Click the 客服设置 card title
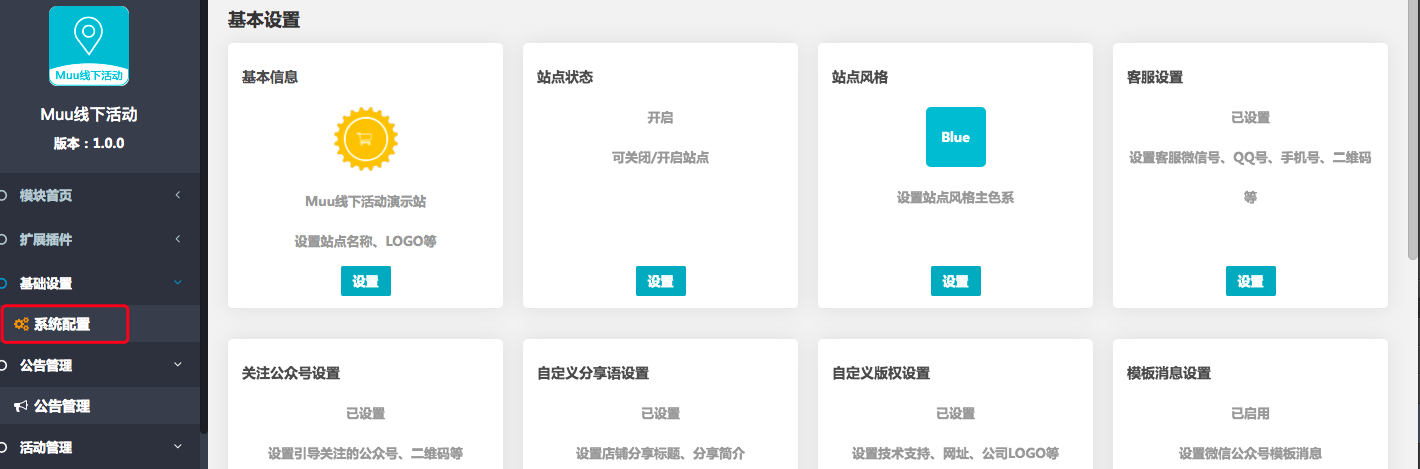This screenshot has height=469, width=1420. (x=1155, y=77)
